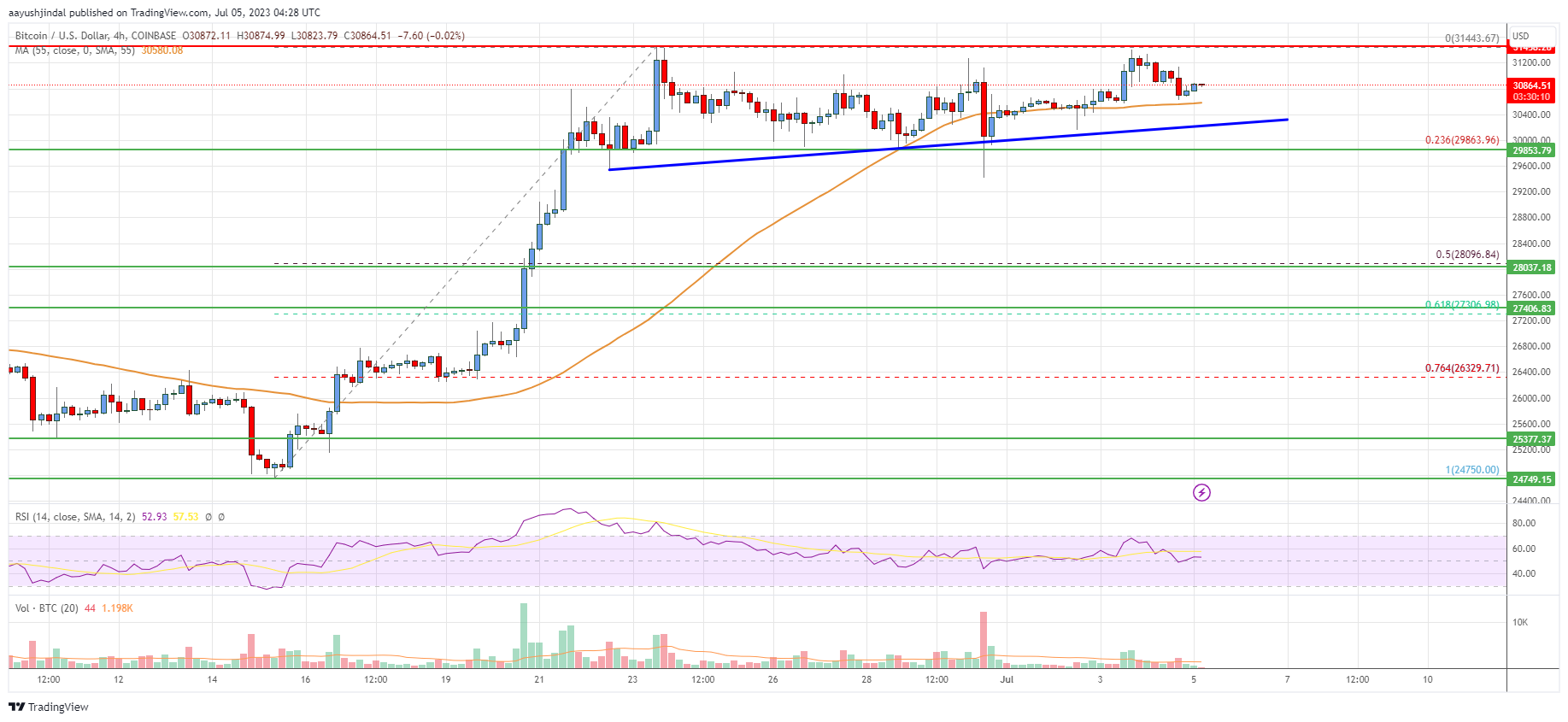
Task: Click the RSI (14, close, SMA, 14, 2) legend
Action: 75,517
